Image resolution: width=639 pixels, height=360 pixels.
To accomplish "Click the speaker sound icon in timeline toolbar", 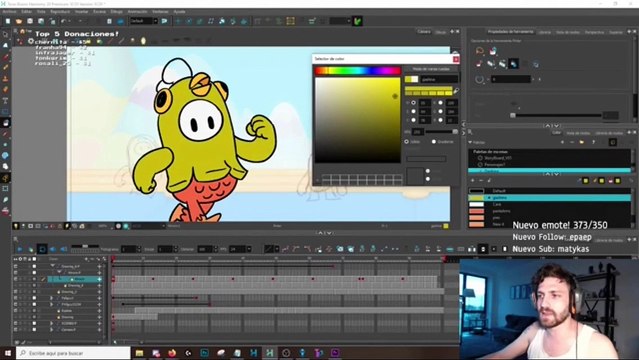I will [x=53, y=249].
